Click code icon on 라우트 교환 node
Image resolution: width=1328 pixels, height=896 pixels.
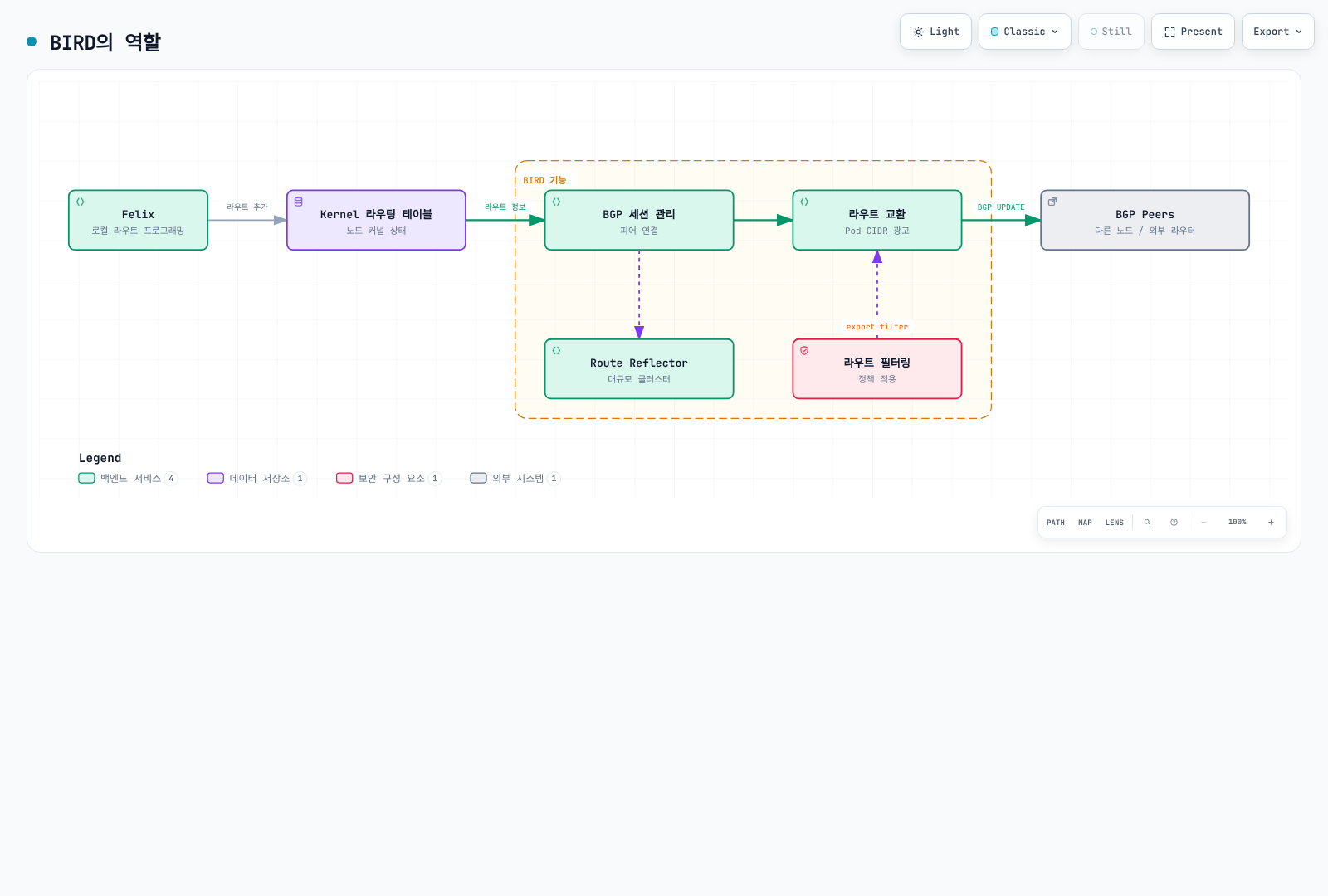tap(804, 202)
